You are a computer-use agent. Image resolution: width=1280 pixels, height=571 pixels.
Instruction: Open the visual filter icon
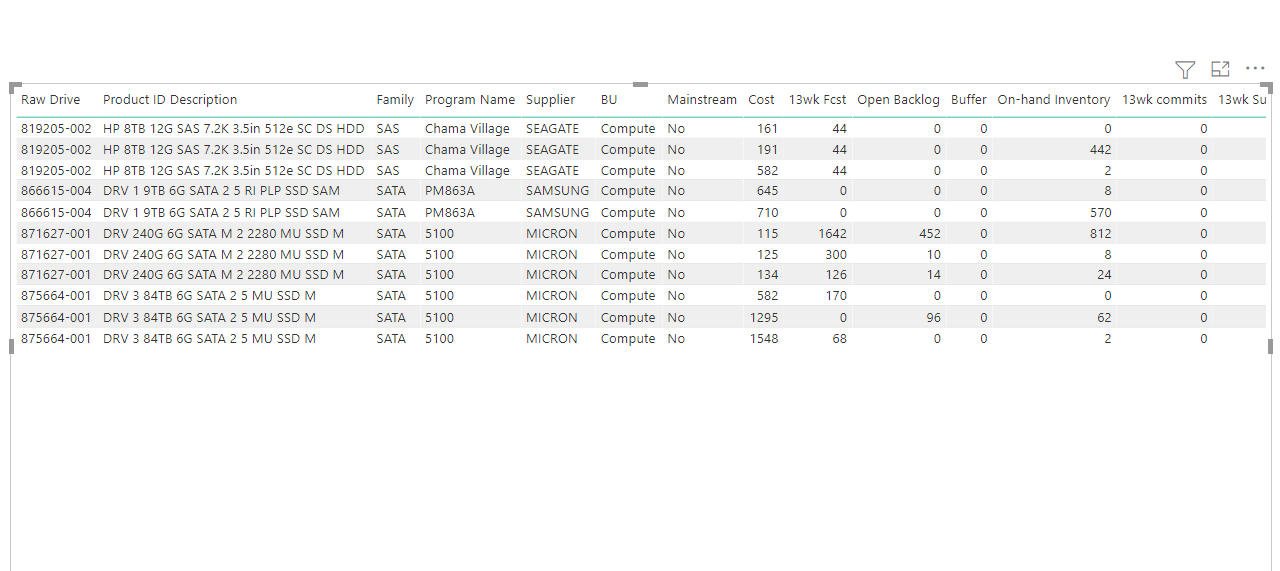pos(1185,69)
